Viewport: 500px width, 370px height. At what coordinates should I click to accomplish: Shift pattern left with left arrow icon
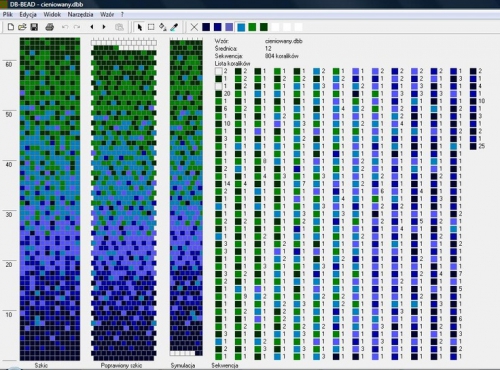point(92,27)
